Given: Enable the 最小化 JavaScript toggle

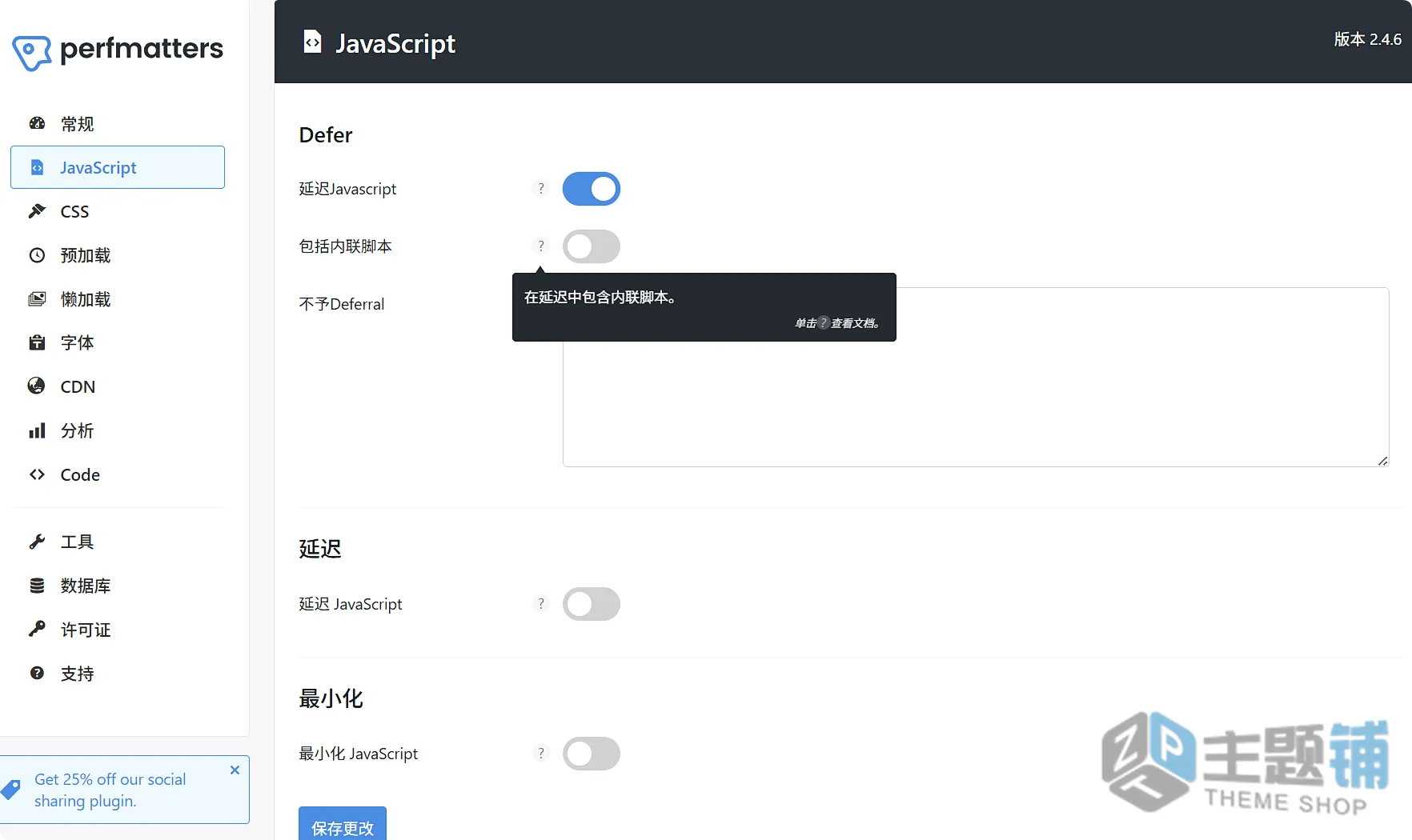Looking at the screenshot, I should [x=592, y=754].
